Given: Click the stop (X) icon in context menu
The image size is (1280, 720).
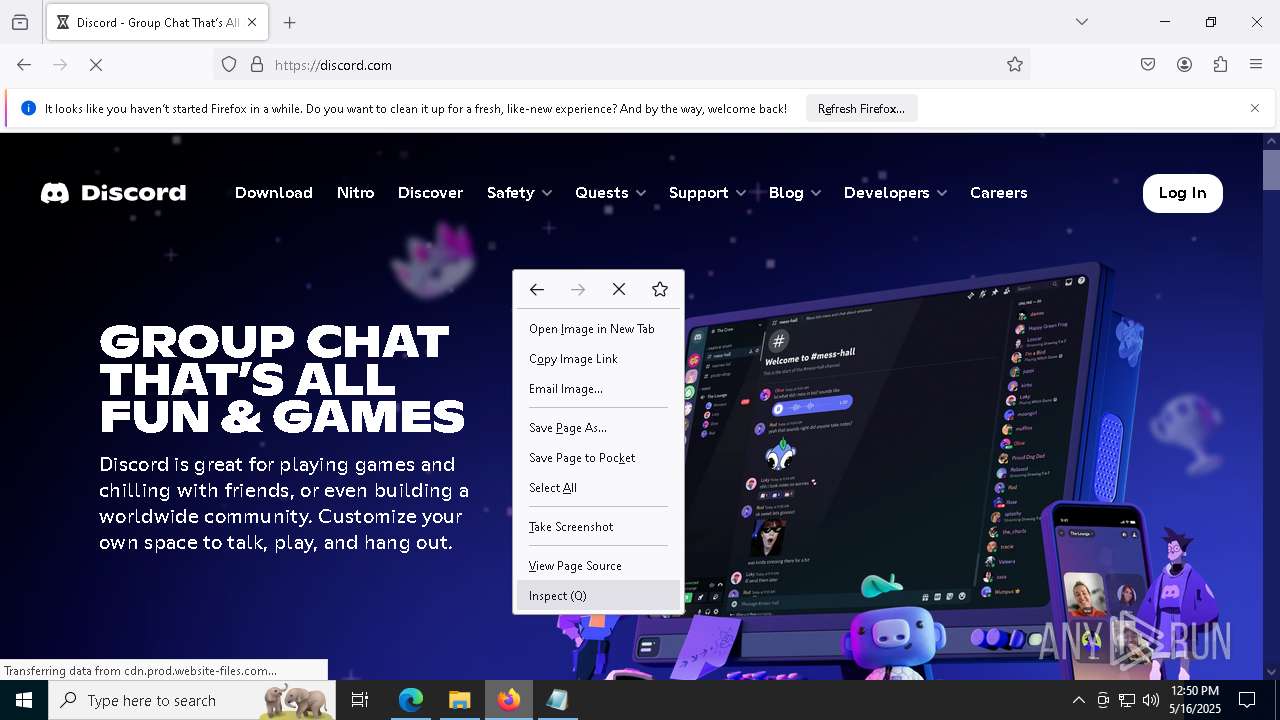Looking at the screenshot, I should [619, 289].
